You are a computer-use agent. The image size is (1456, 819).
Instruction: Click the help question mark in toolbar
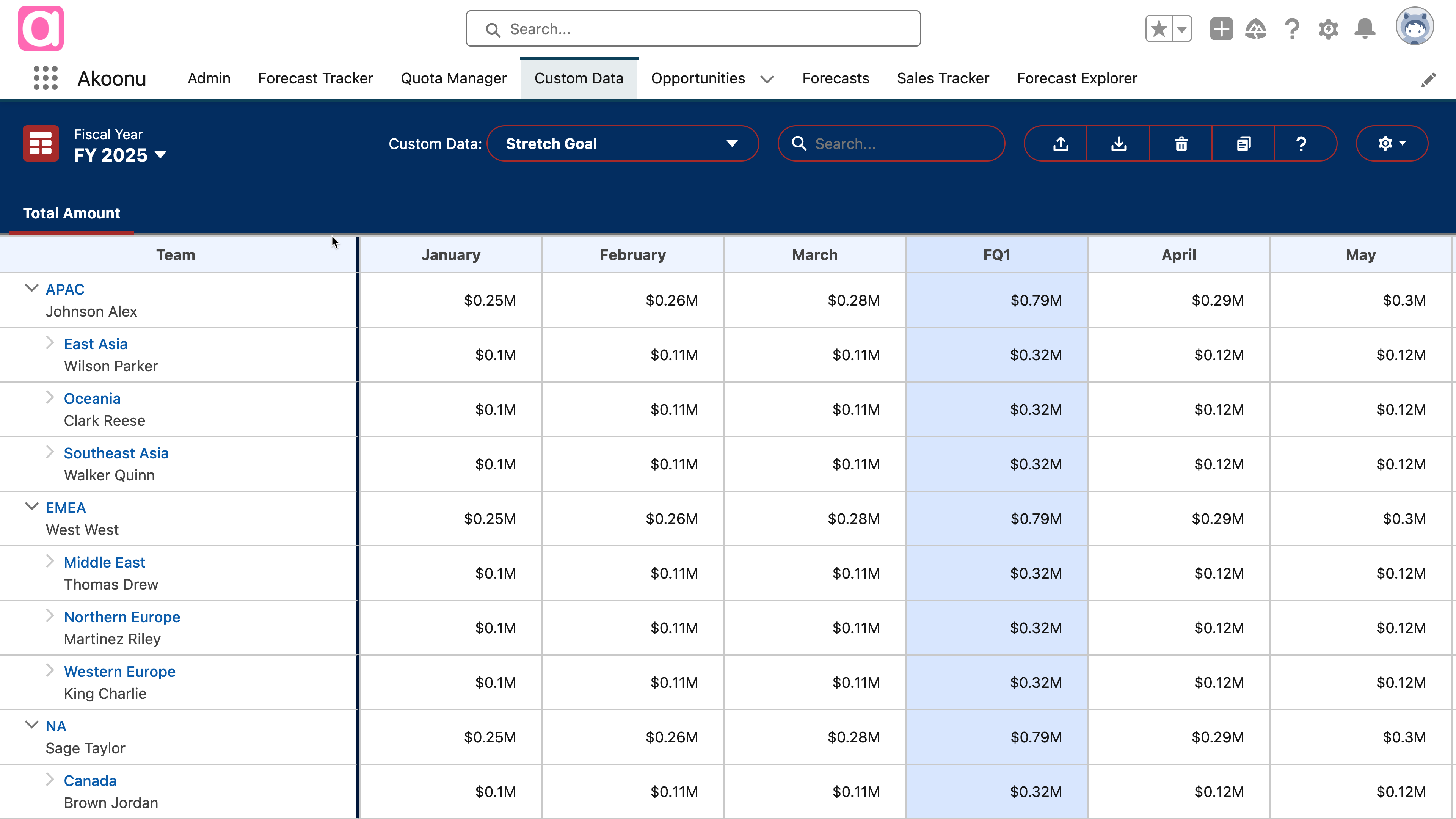point(1301,144)
